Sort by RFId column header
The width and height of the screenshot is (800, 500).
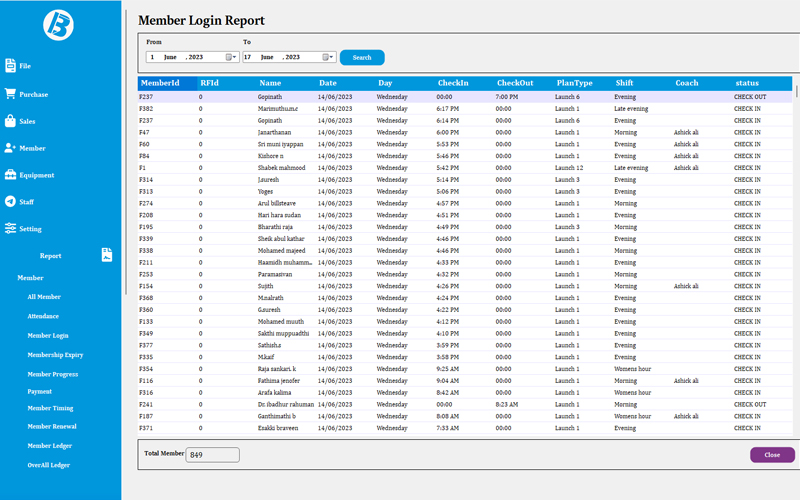pyautogui.click(x=227, y=83)
